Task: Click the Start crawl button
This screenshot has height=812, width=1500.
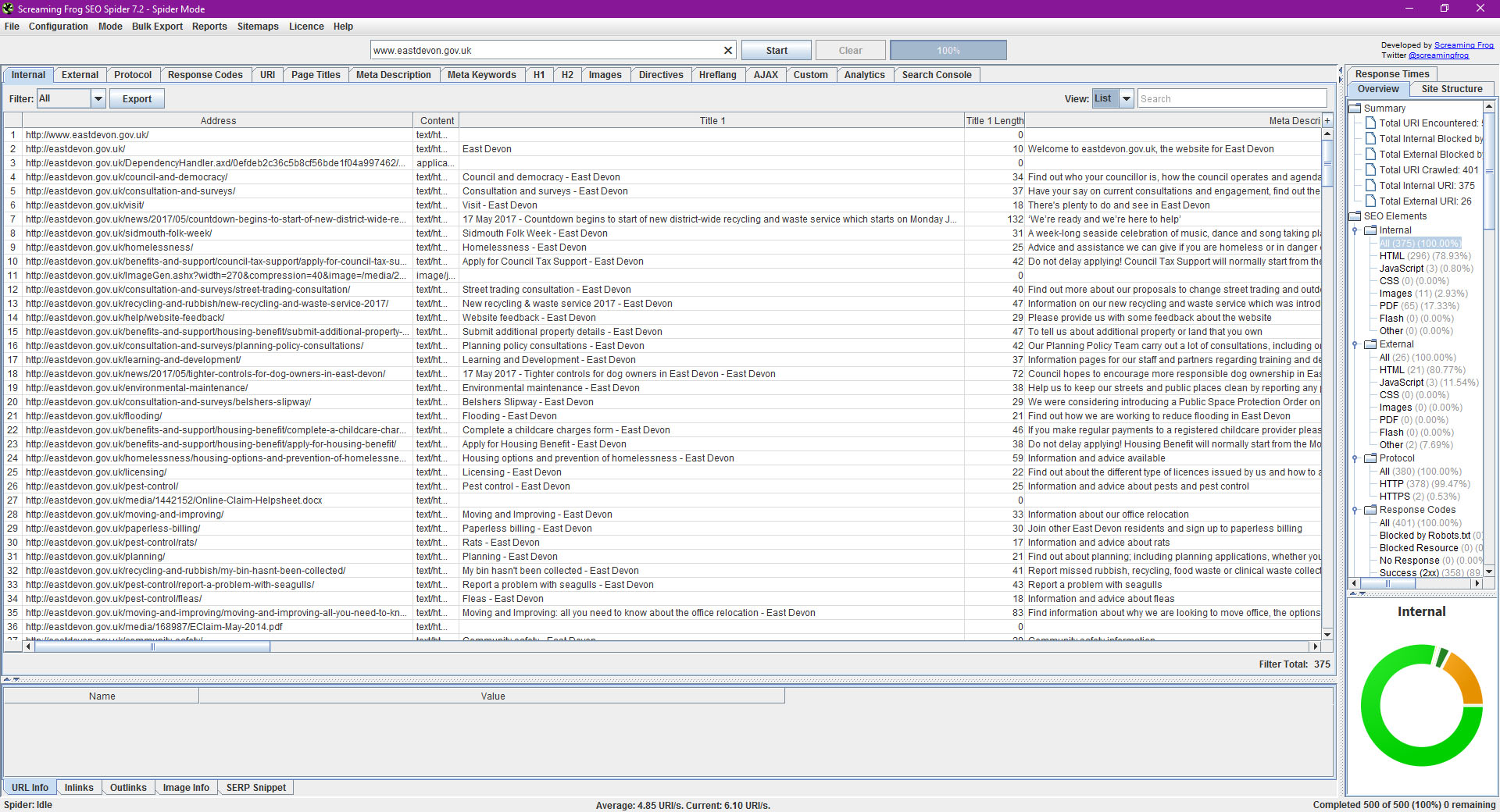Action: (x=777, y=51)
